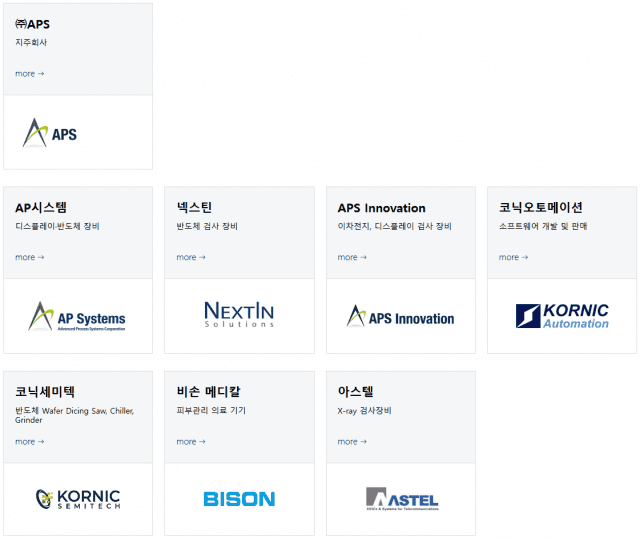Click the Kornic Automation logo
Image resolution: width=640 pixels, height=538 pixels.
562,316
